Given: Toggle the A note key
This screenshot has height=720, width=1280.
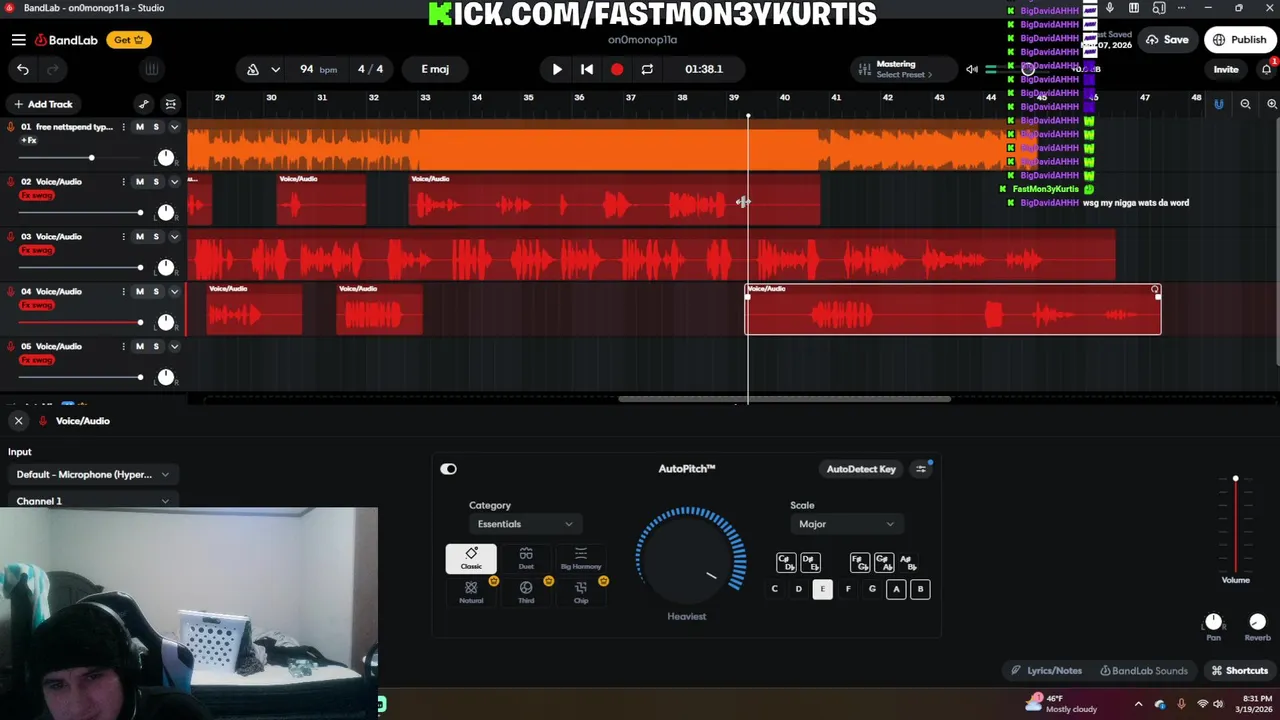Looking at the screenshot, I should coord(896,589).
